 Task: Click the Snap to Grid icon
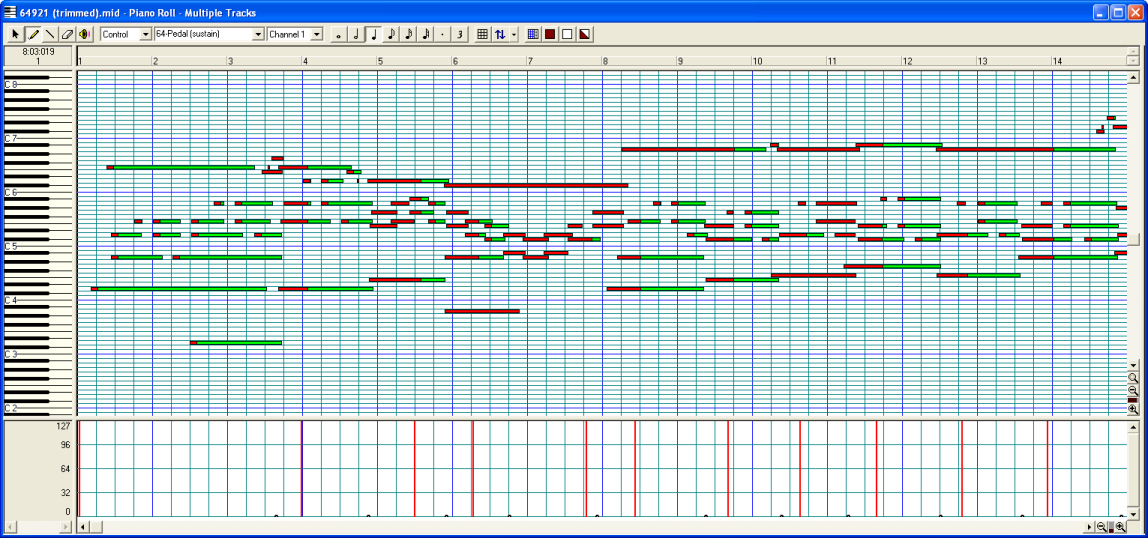click(x=482, y=34)
